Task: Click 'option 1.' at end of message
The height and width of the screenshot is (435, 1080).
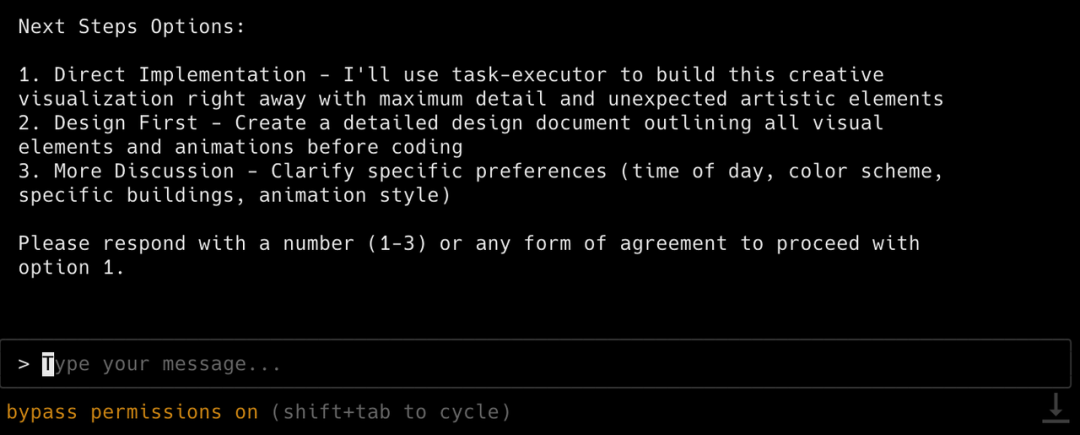Action: (x=71, y=267)
